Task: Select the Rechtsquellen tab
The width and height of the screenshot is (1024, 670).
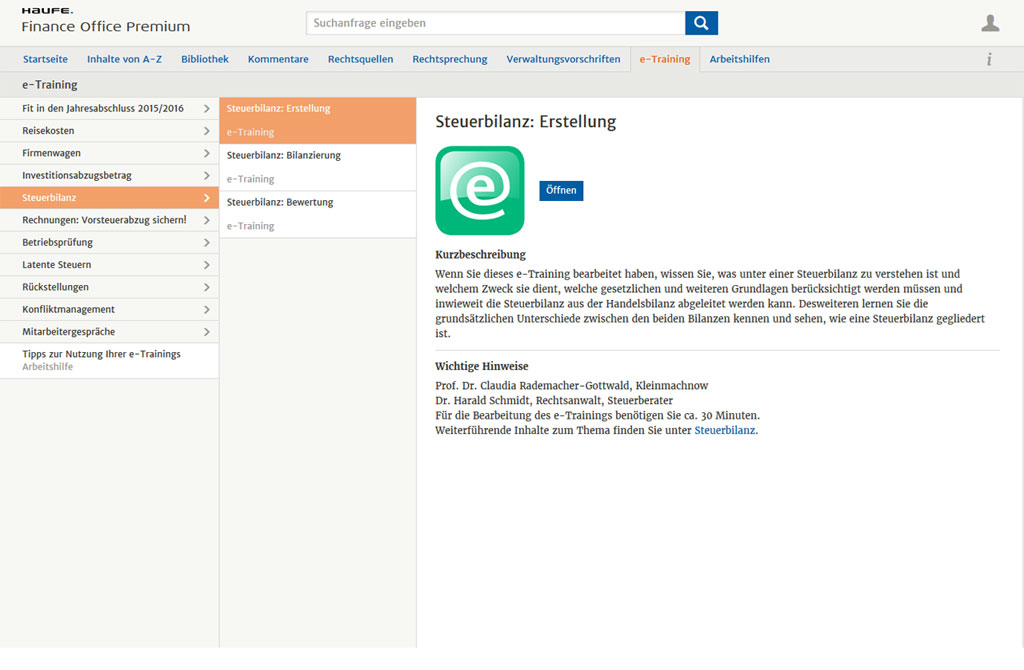Action: click(360, 59)
